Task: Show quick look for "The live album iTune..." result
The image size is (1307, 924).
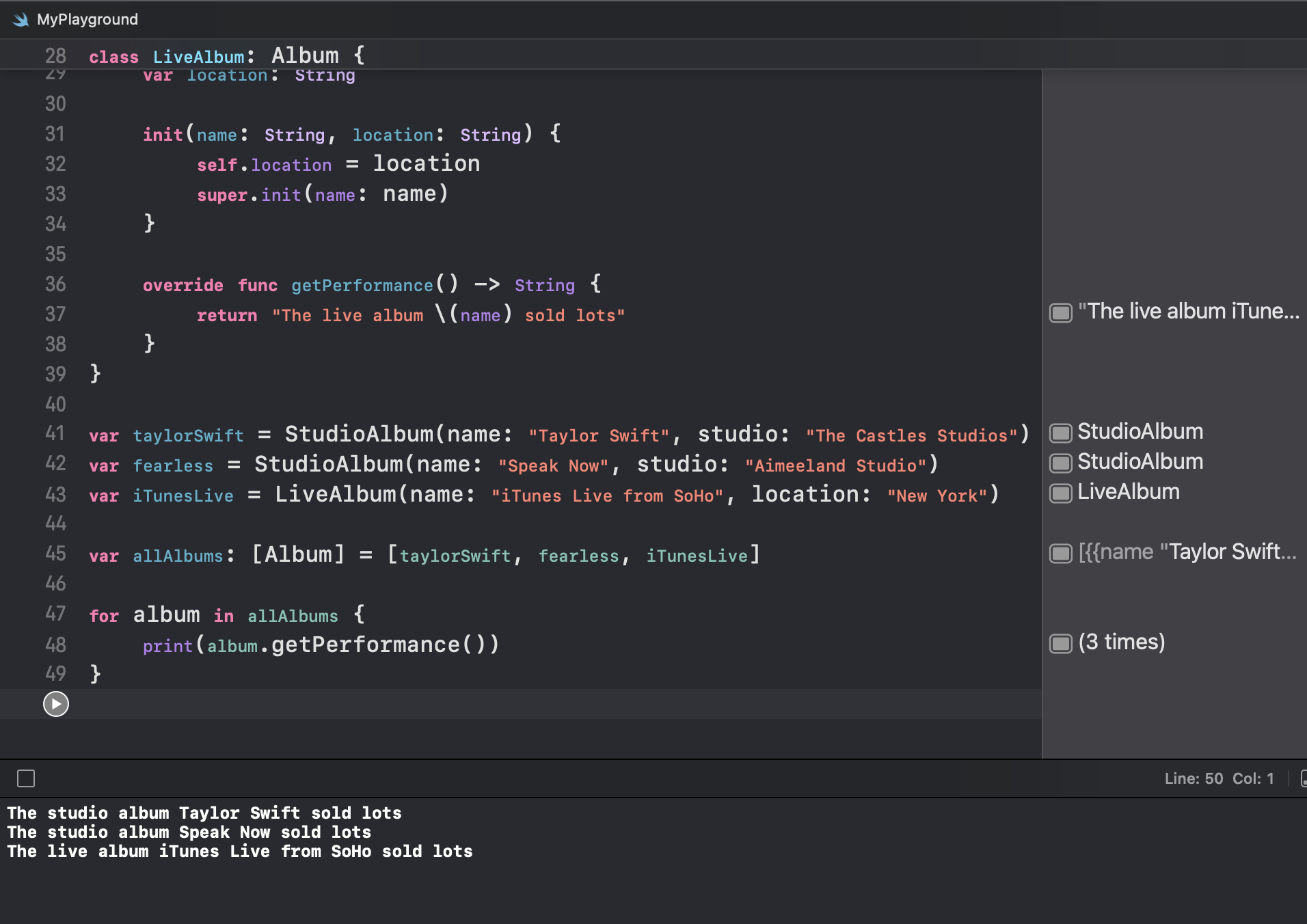Action: pos(1061,313)
